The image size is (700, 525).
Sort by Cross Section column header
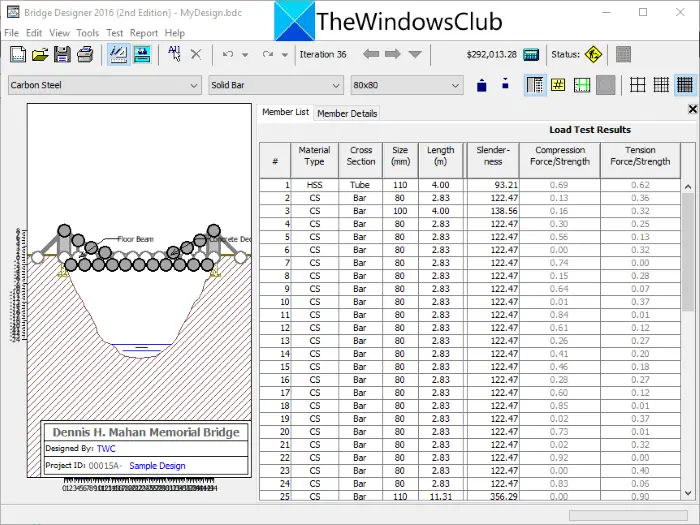coord(361,160)
